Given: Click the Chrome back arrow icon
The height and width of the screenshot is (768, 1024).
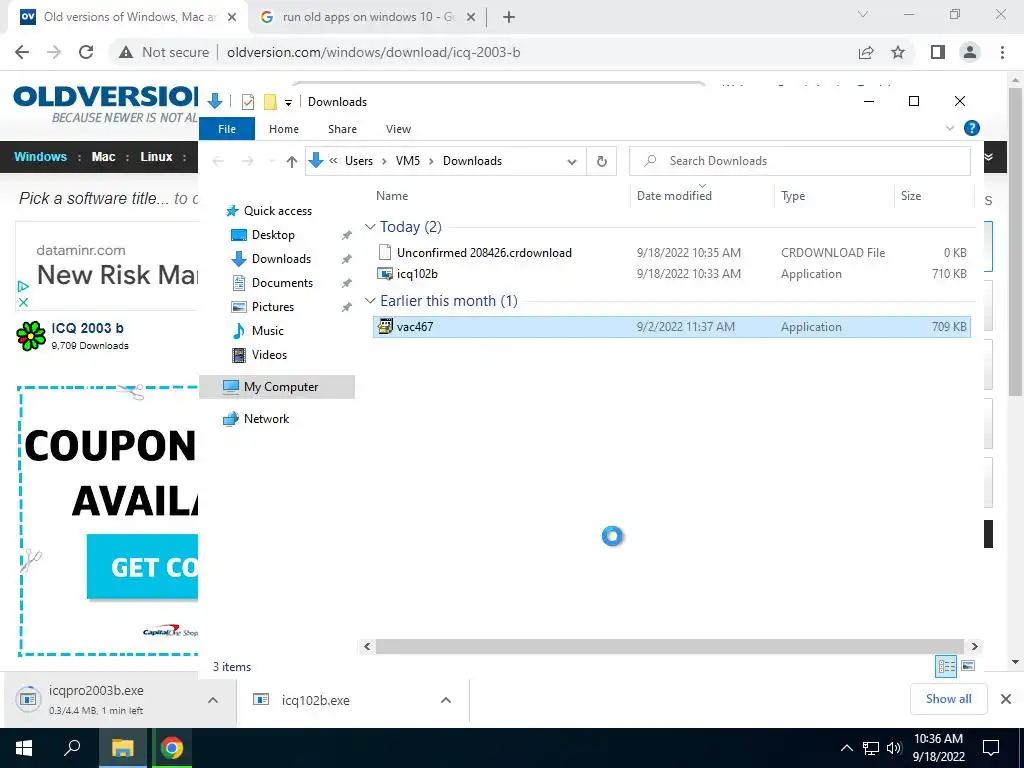Looking at the screenshot, I should click(x=22, y=52).
